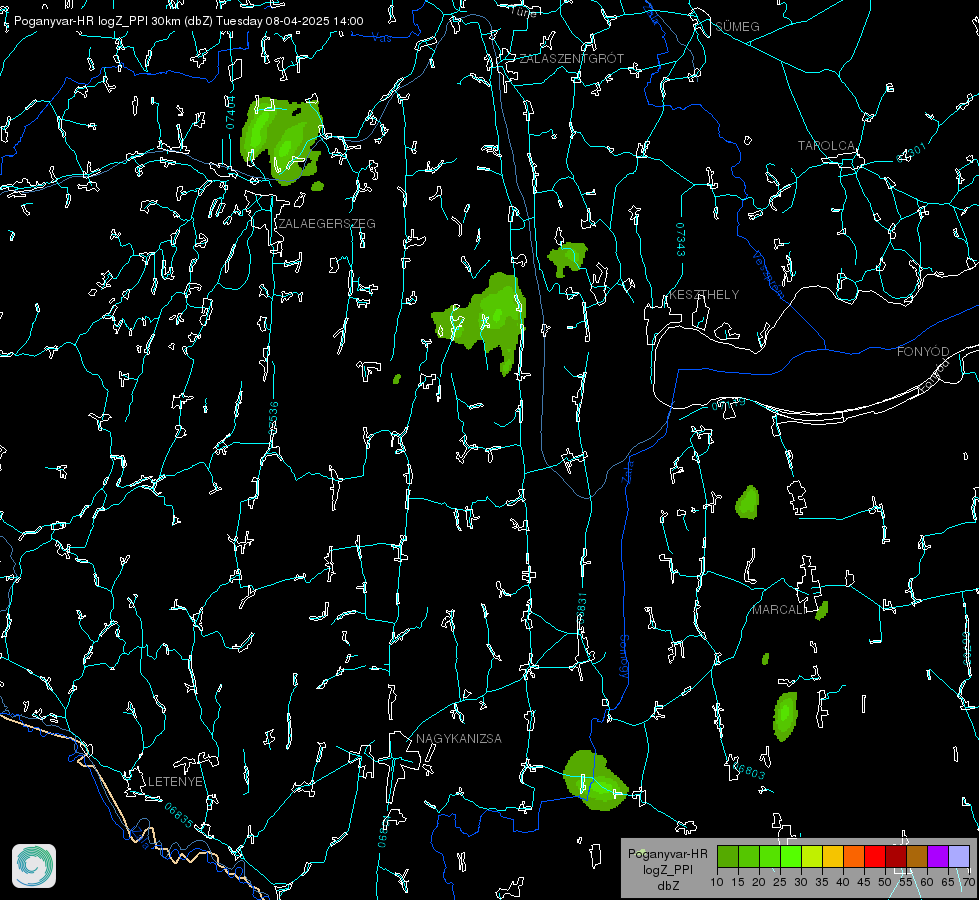Select the 45-50 dBZ bright red swatch
This screenshot has width=979, height=900.
(875, 856)
